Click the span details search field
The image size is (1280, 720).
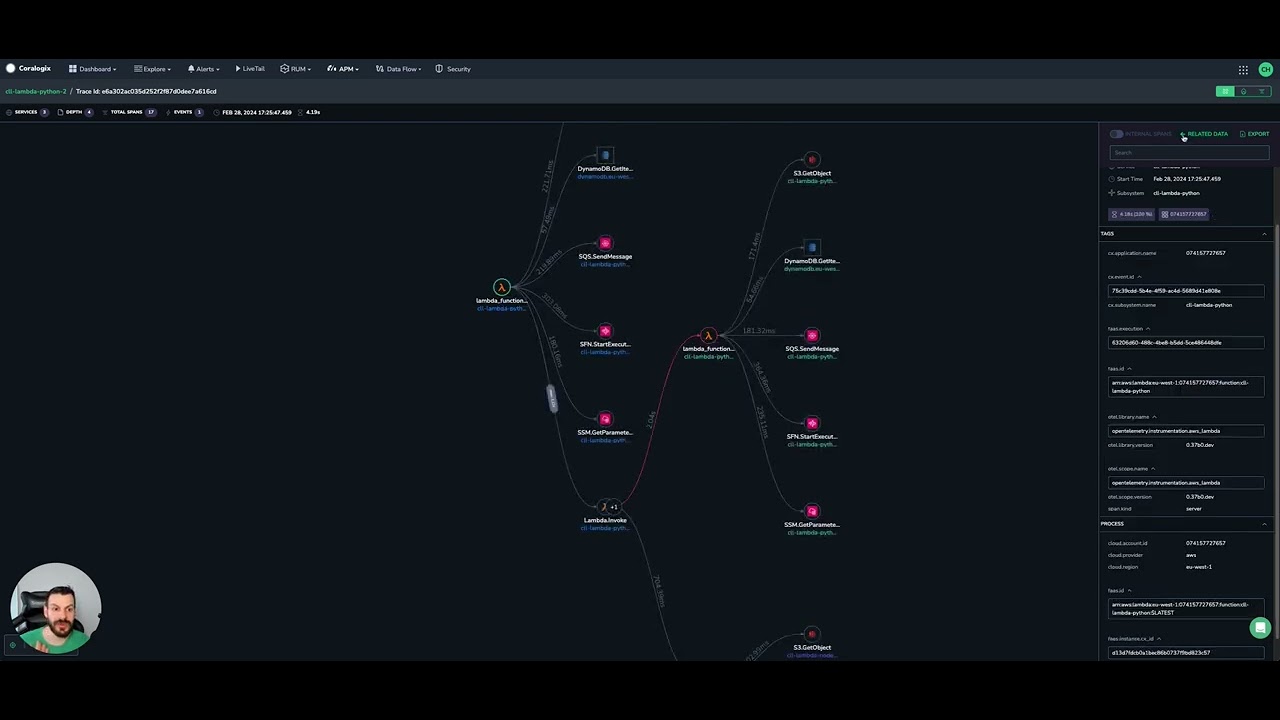click(x=1189, y=153)
